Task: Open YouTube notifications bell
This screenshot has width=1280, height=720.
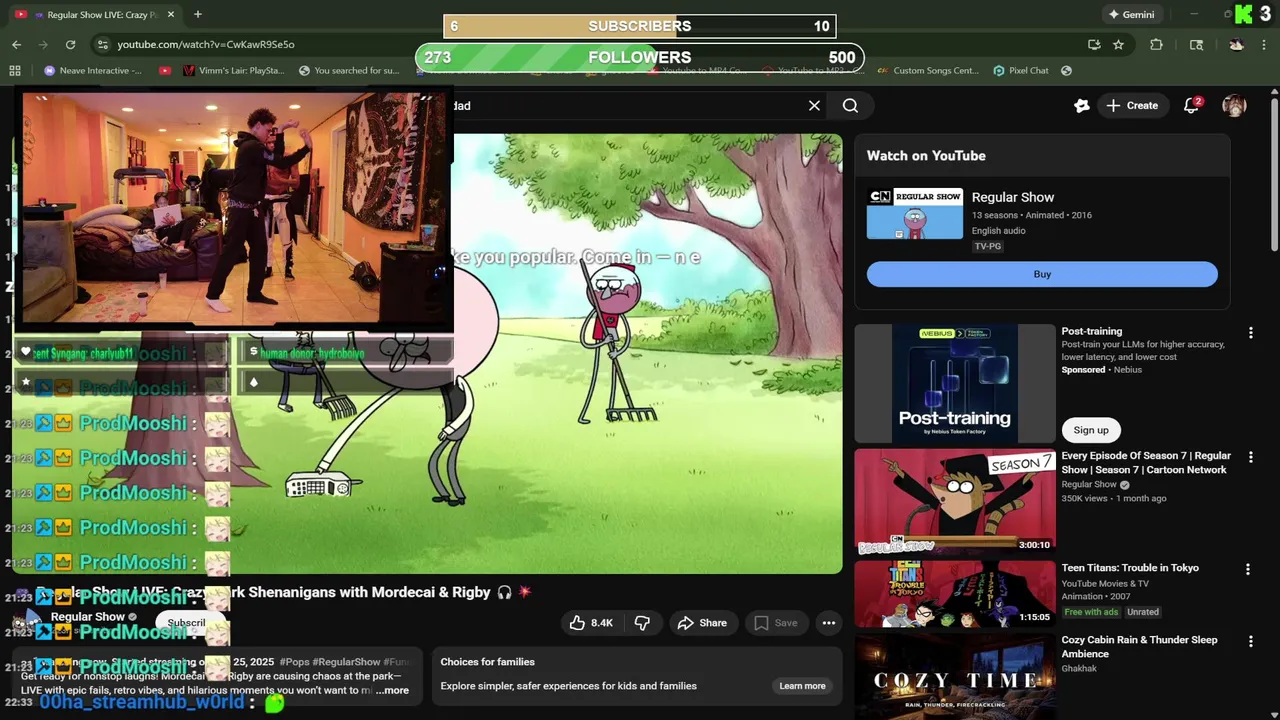Action: pyautogui.click(x=1191, y=105)
